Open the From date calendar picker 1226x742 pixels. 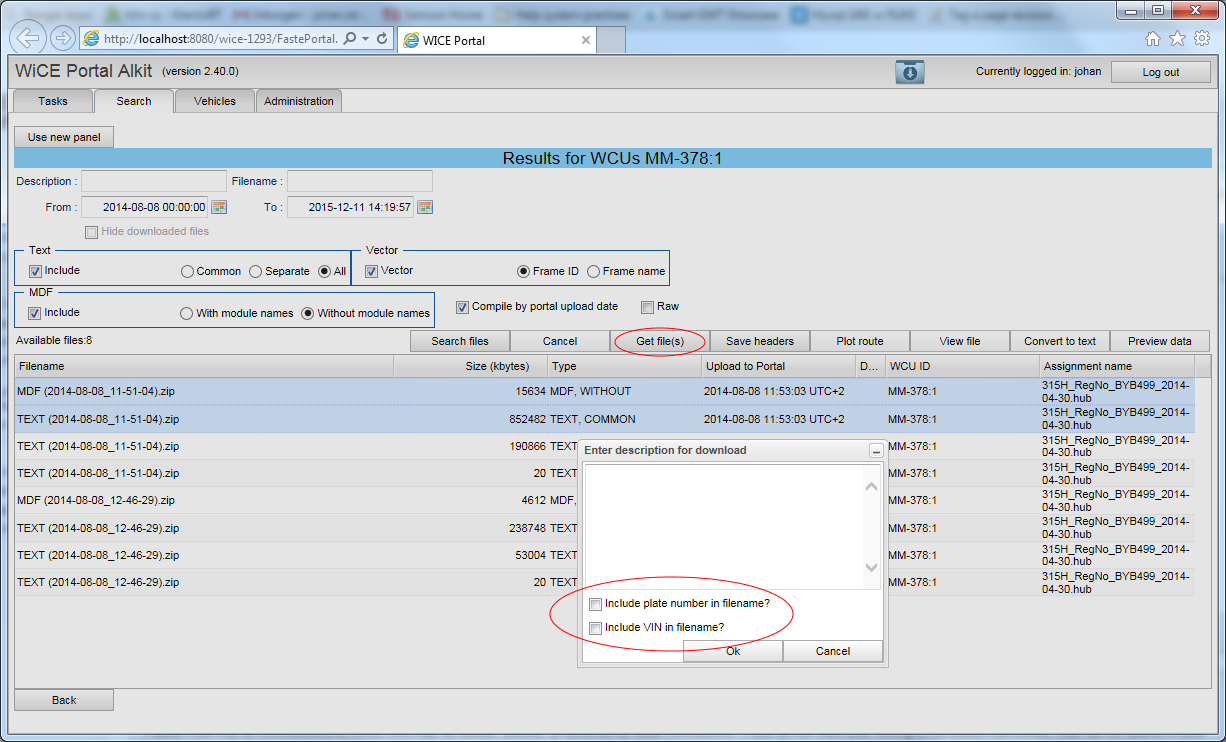coord(219,207)
